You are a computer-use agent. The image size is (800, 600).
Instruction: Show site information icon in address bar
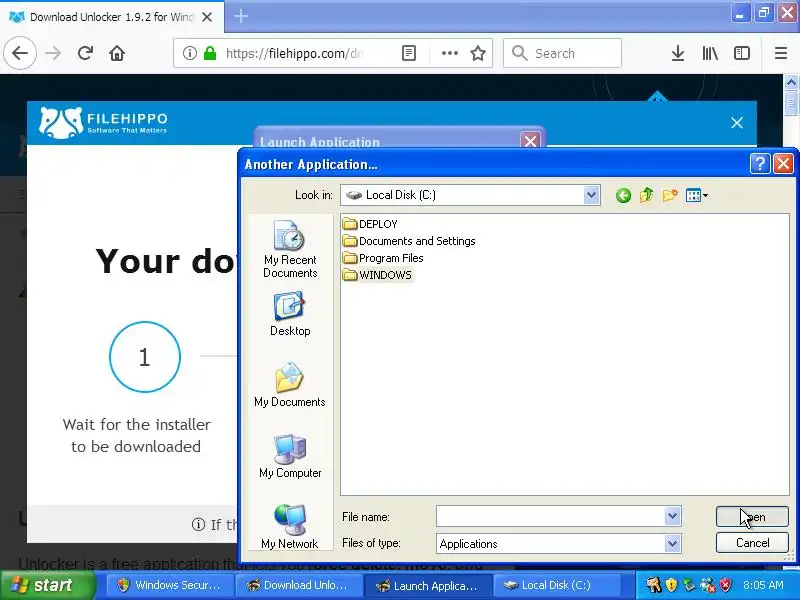[189, 53]
